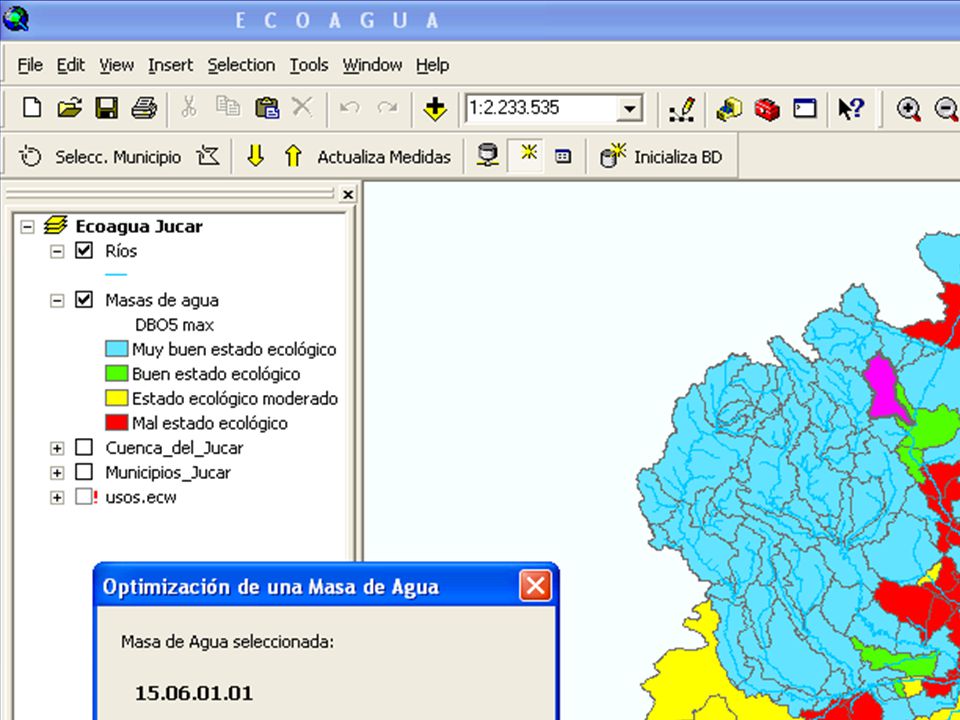Screen dimensions: 960x720
Task: Select the Zoom In magnifier tool
Action: click(909, 109)
